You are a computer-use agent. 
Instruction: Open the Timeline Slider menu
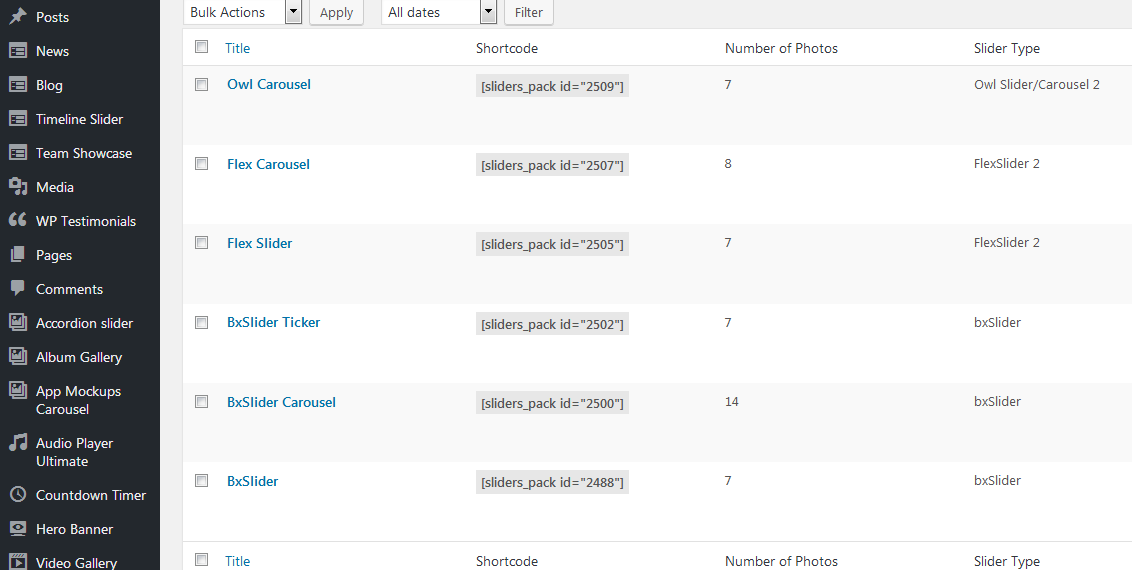click(79, 119)
